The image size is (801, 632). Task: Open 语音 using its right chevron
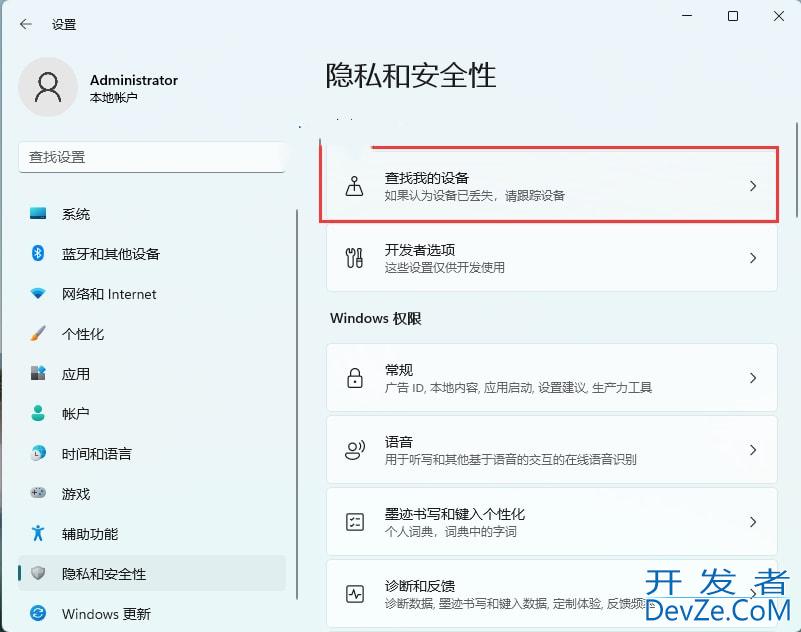[x=752, y=450]
